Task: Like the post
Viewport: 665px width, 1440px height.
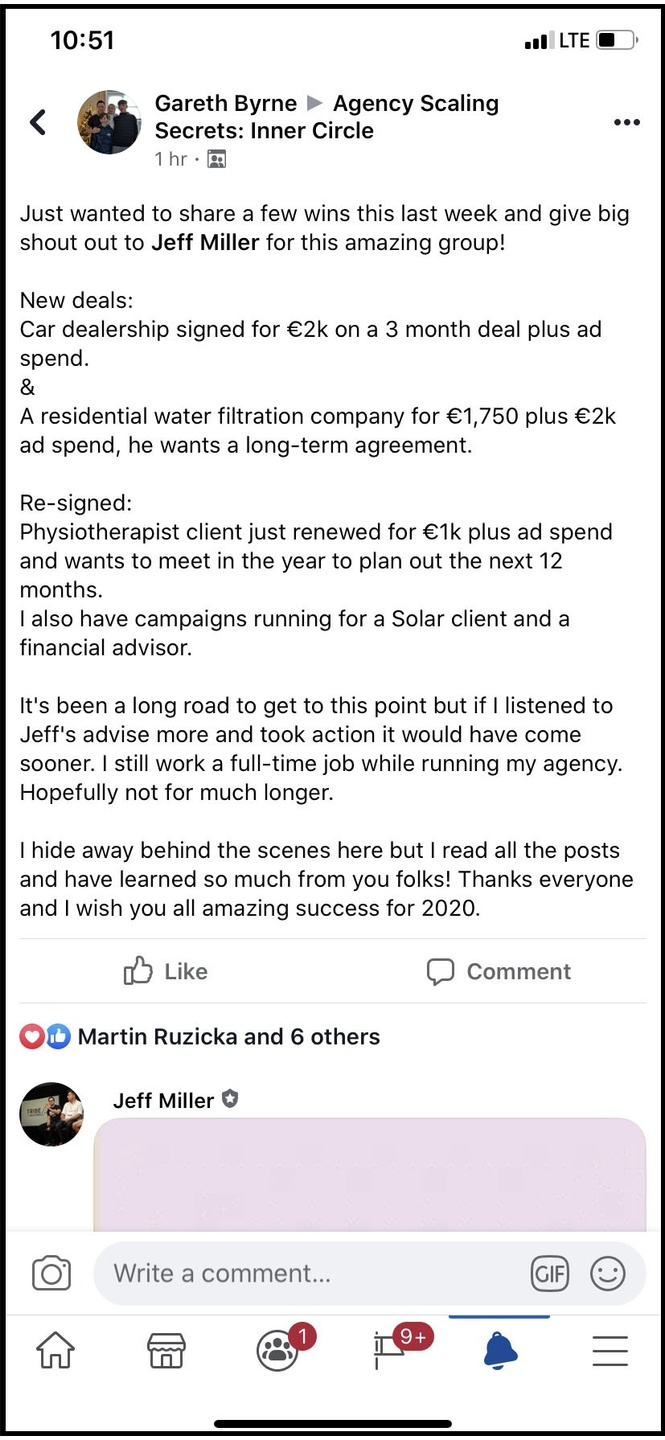Action: click(x=166, y=971)
